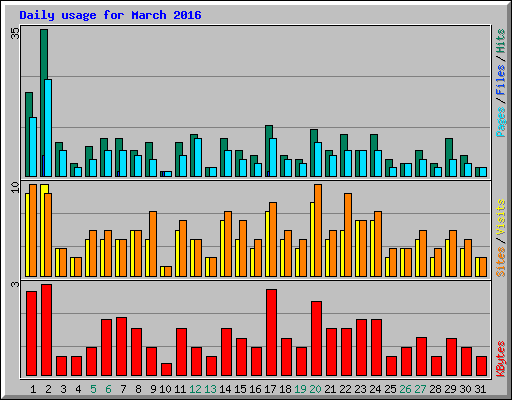The height and width of the screenshot is (400, 512).
Task: Click the orange visits bar for day 22
Action: point(348,235)
